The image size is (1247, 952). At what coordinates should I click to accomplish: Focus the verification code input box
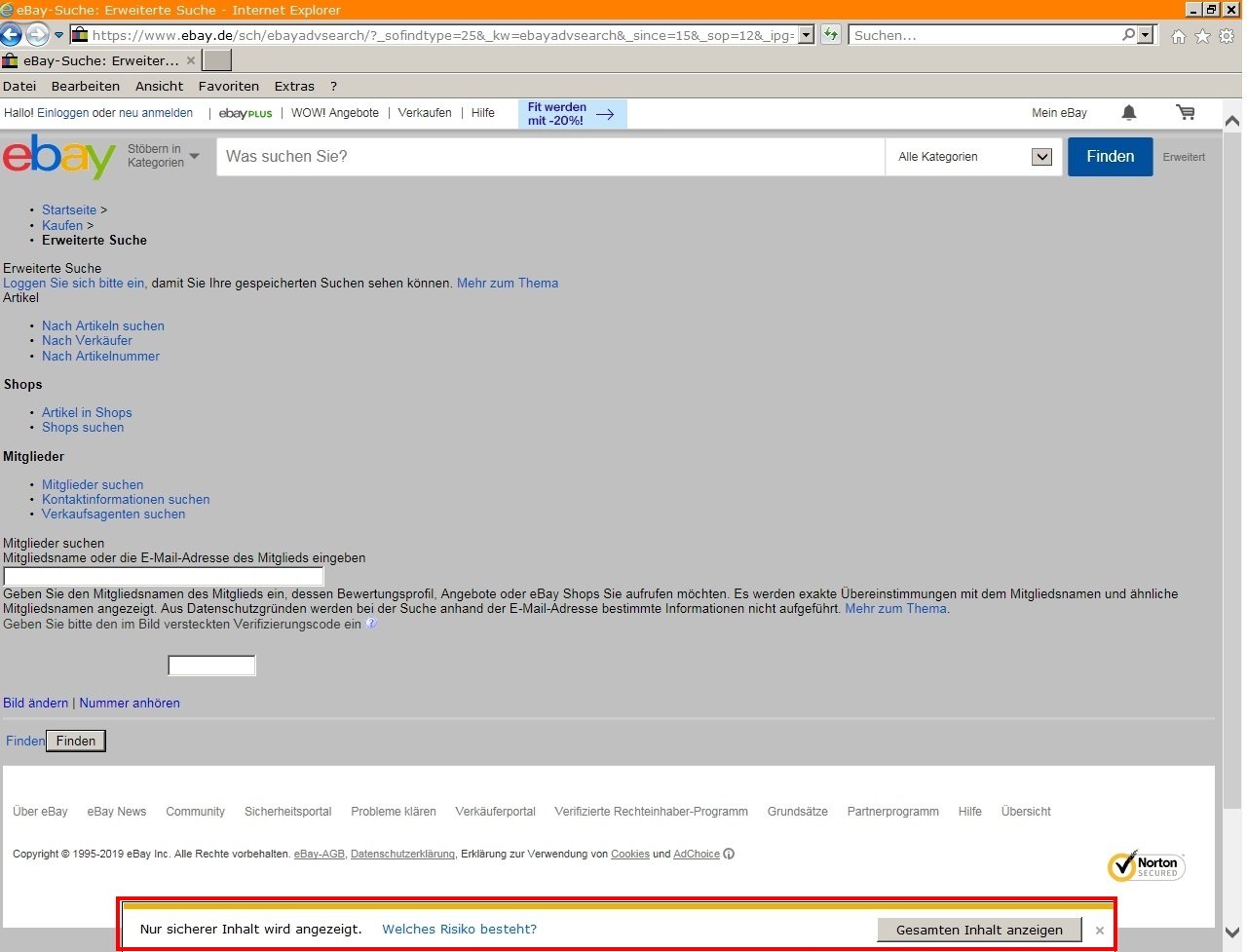[211, 666]
